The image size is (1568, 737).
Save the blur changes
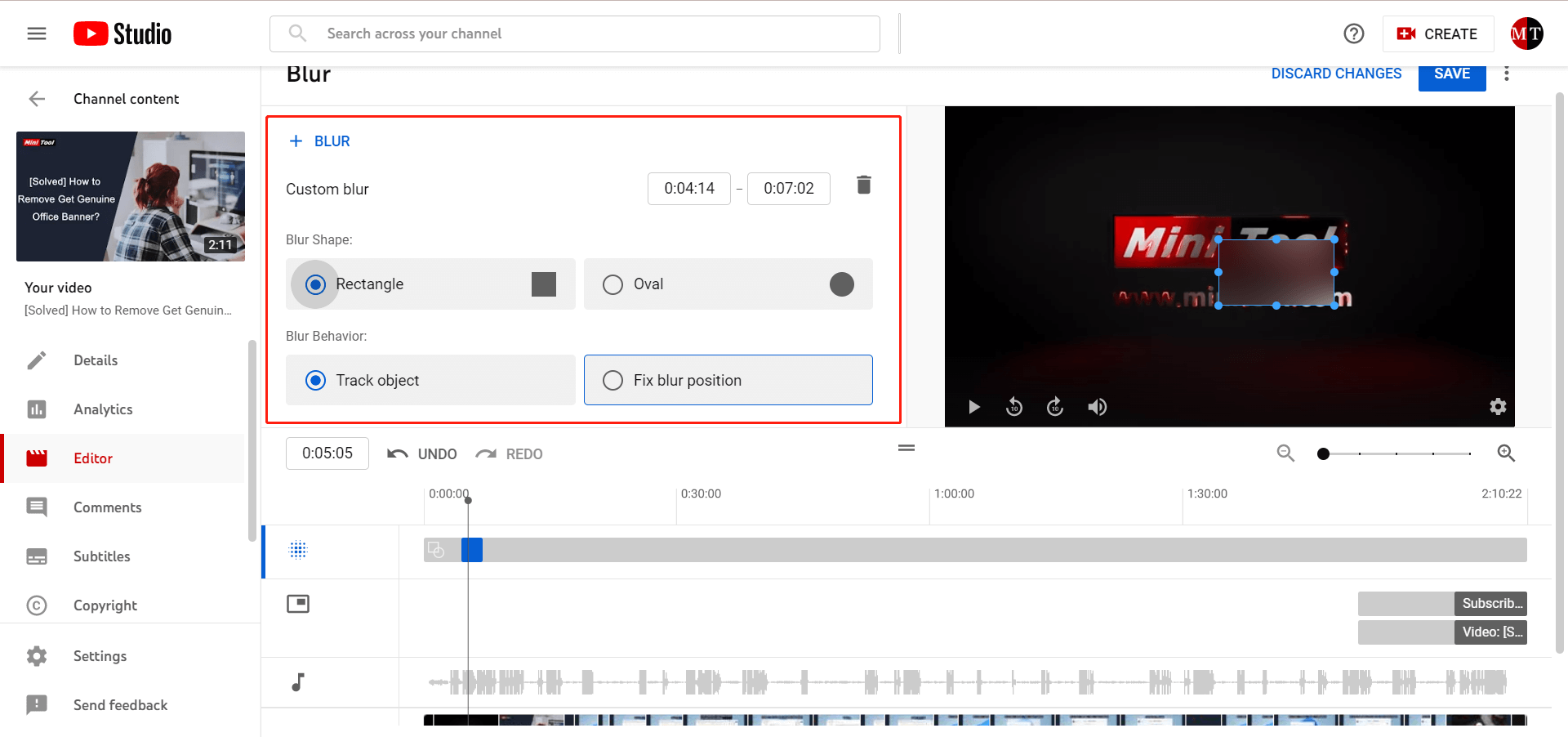[1452, 74]
